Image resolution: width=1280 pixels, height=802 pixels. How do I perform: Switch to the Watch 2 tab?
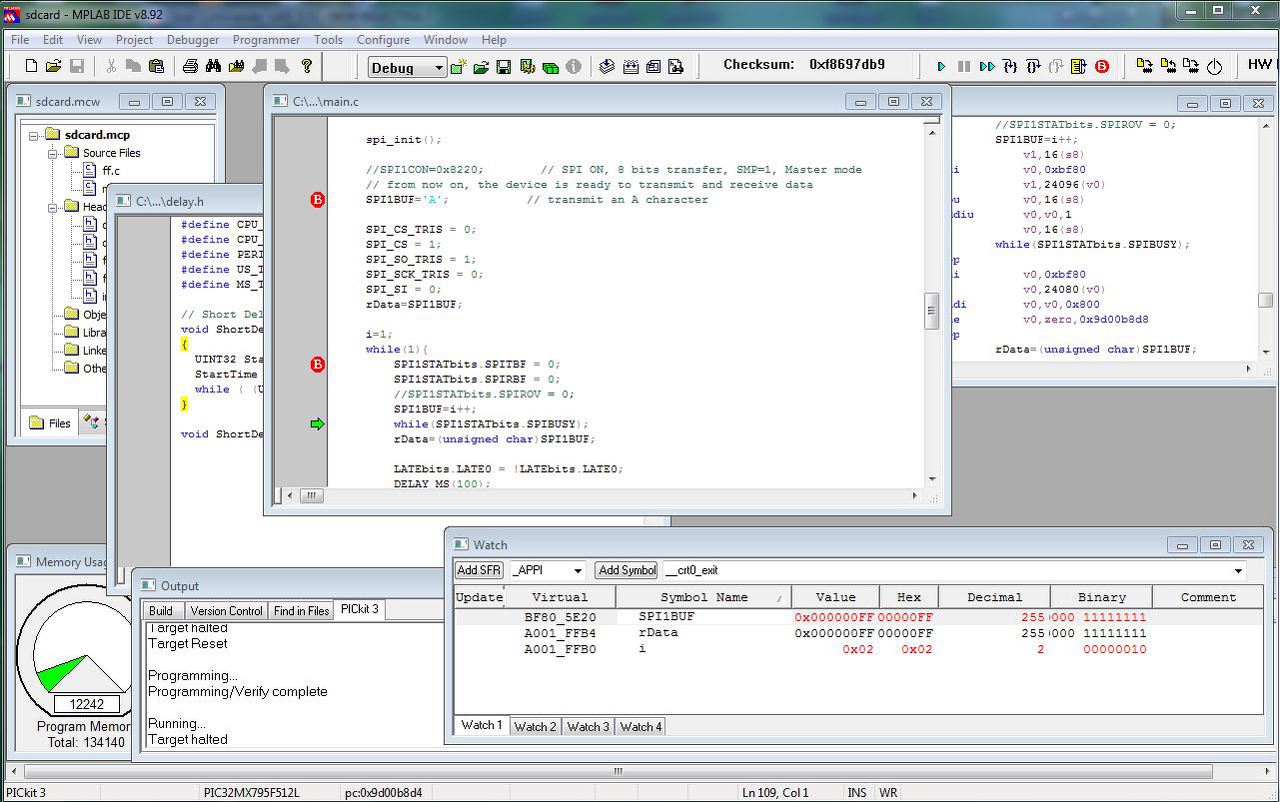535,727
